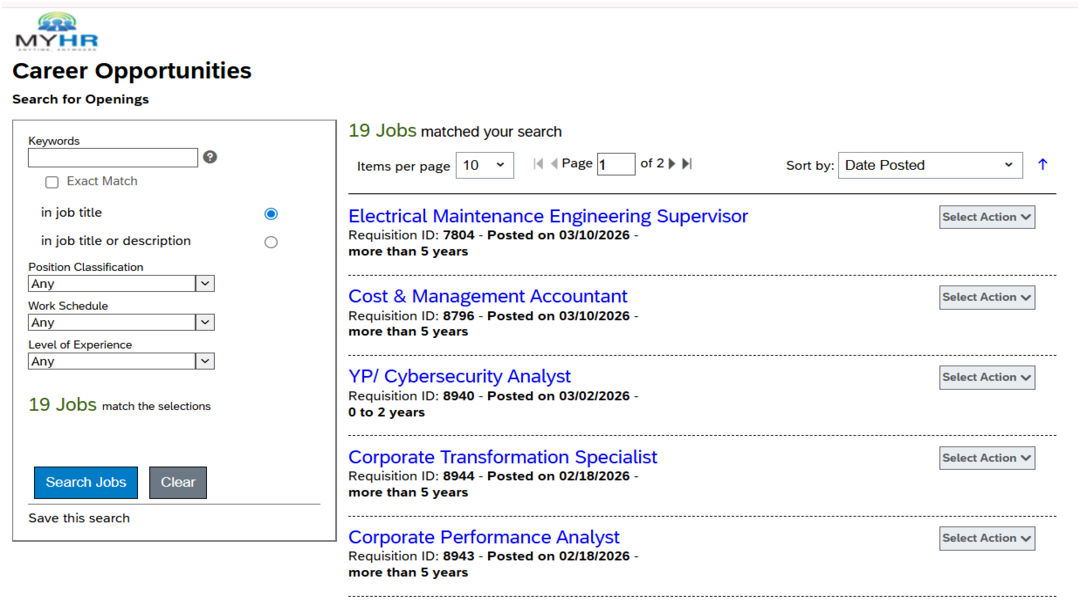Jump to last page of results
Screen dimensions: 1080x600
(687, 164)
